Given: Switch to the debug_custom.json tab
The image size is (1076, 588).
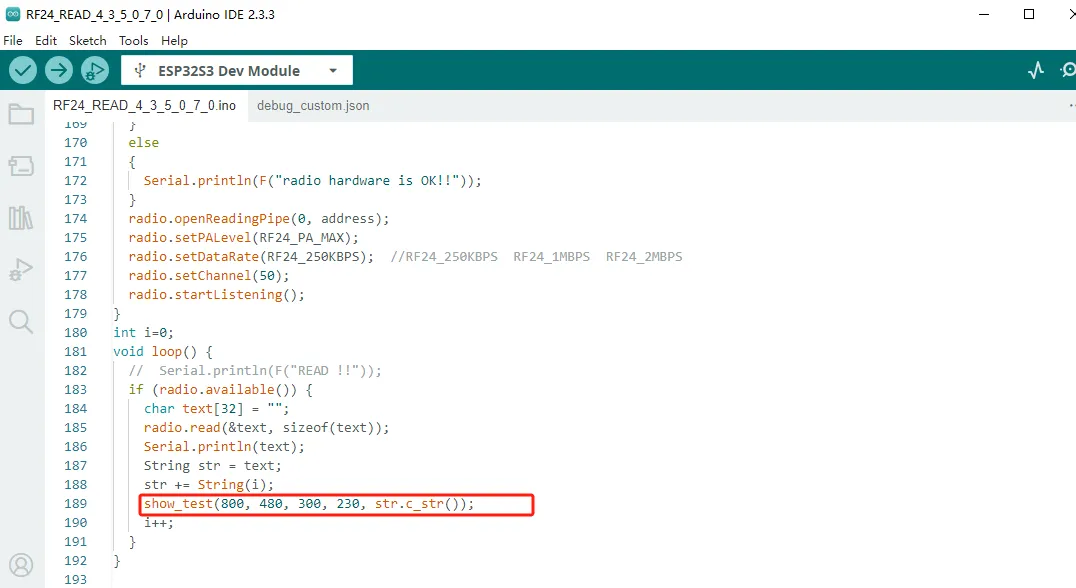Looking at the screenshot, I should pyautogui.click(x=313, y=105).
